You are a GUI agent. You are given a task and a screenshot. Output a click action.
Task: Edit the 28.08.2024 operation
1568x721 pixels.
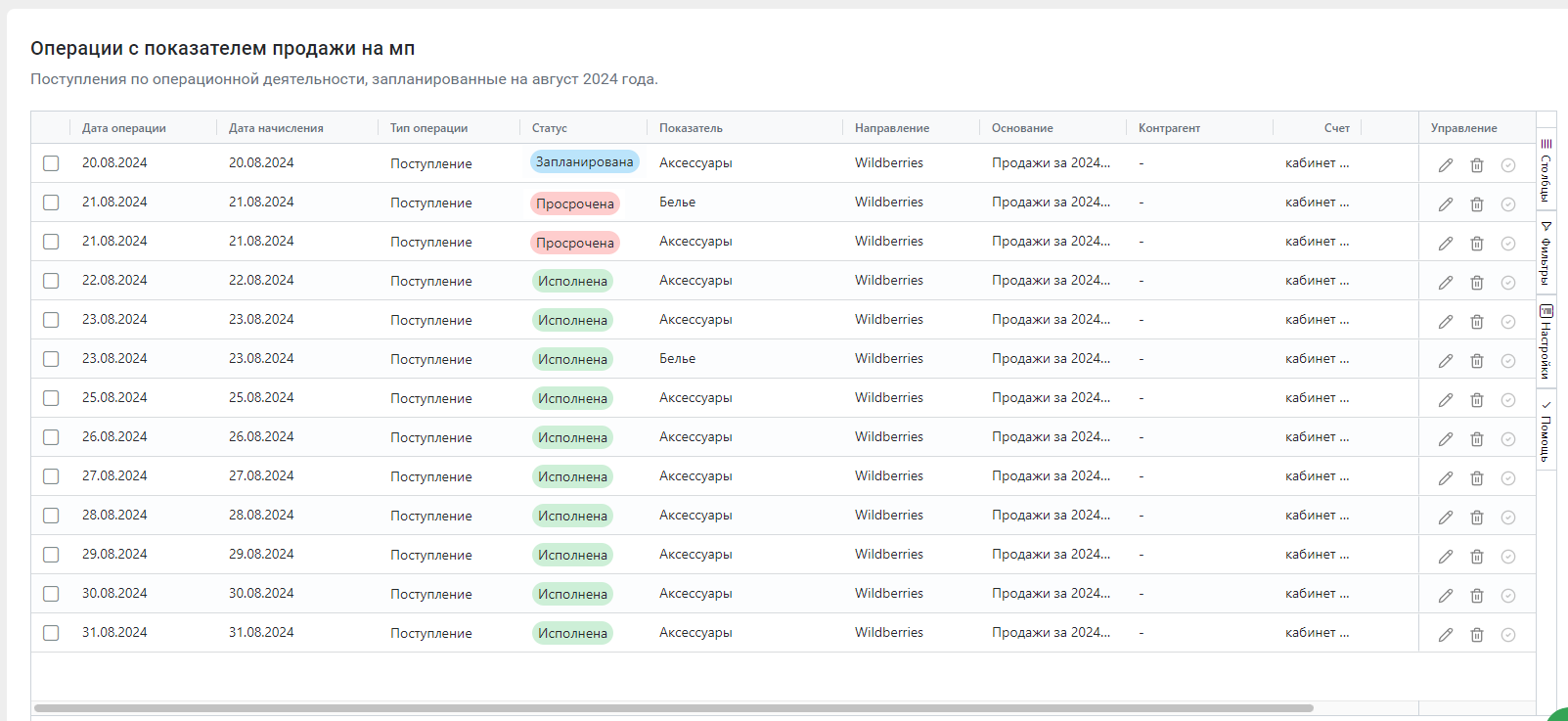(1446, 518)
